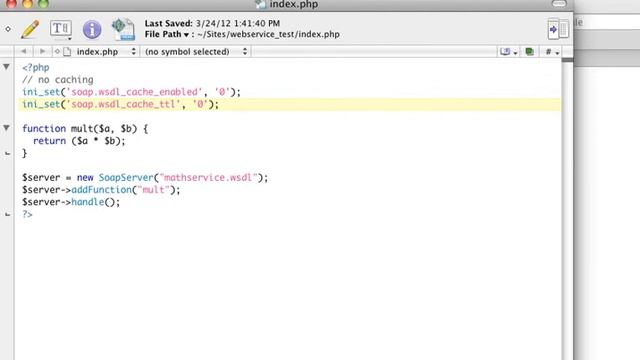Open the index.php document popup
The image size is (640, 360).
point(106,52)
